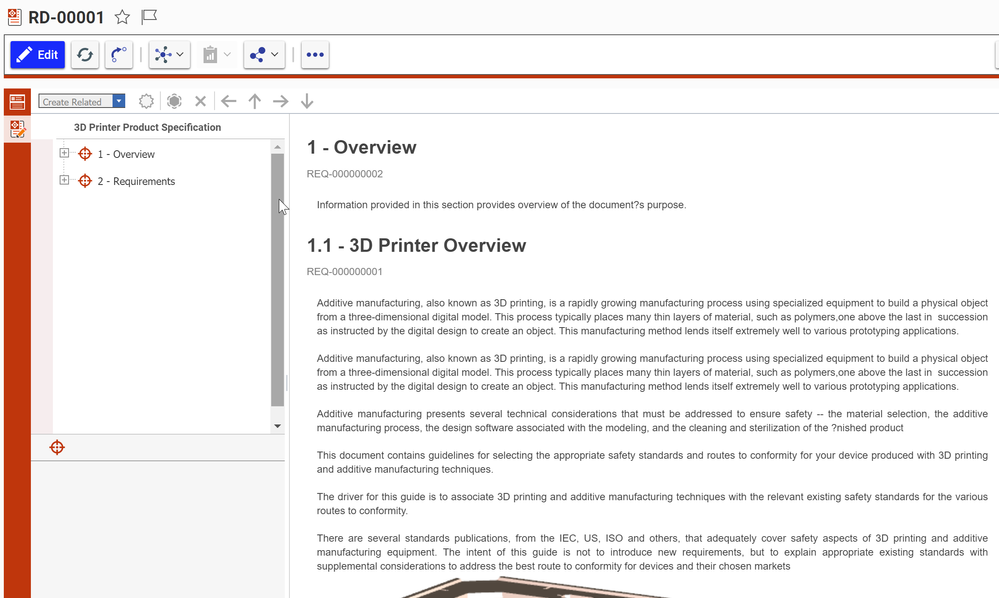Mark RD-00001 as favorite with the star
Screen dimensions: 999x598
click(x=122, y=17)
